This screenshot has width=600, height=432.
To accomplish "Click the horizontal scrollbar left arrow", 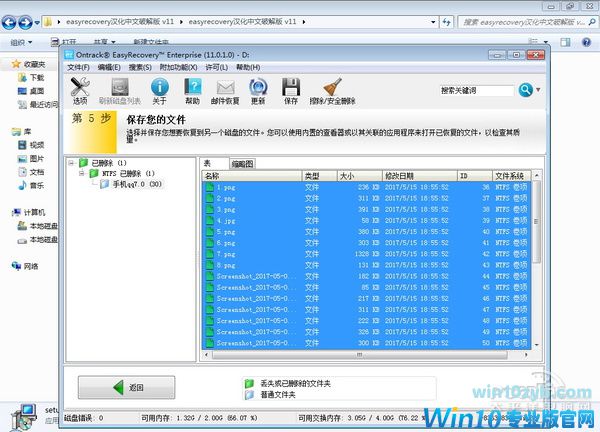I will (207, 355).
